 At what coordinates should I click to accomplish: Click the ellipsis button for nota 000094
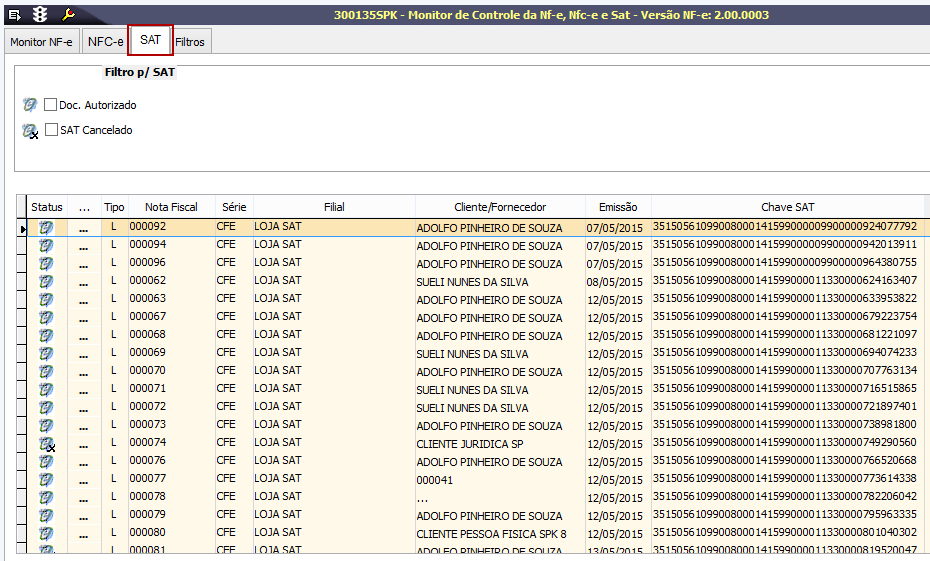pyautogui.click(x=84, y=246)
